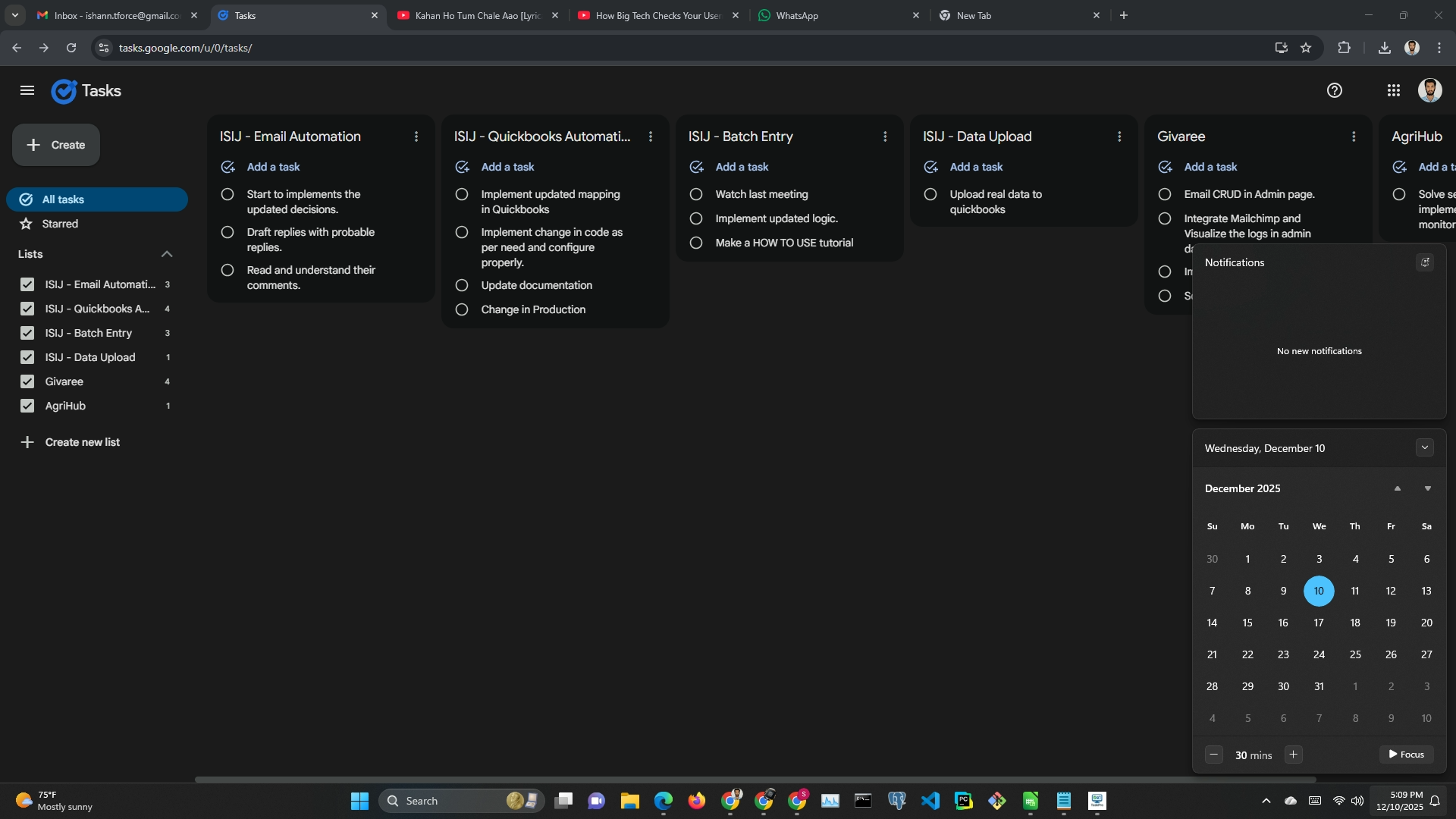Collapse the Lists section chevron

point(167,254)
